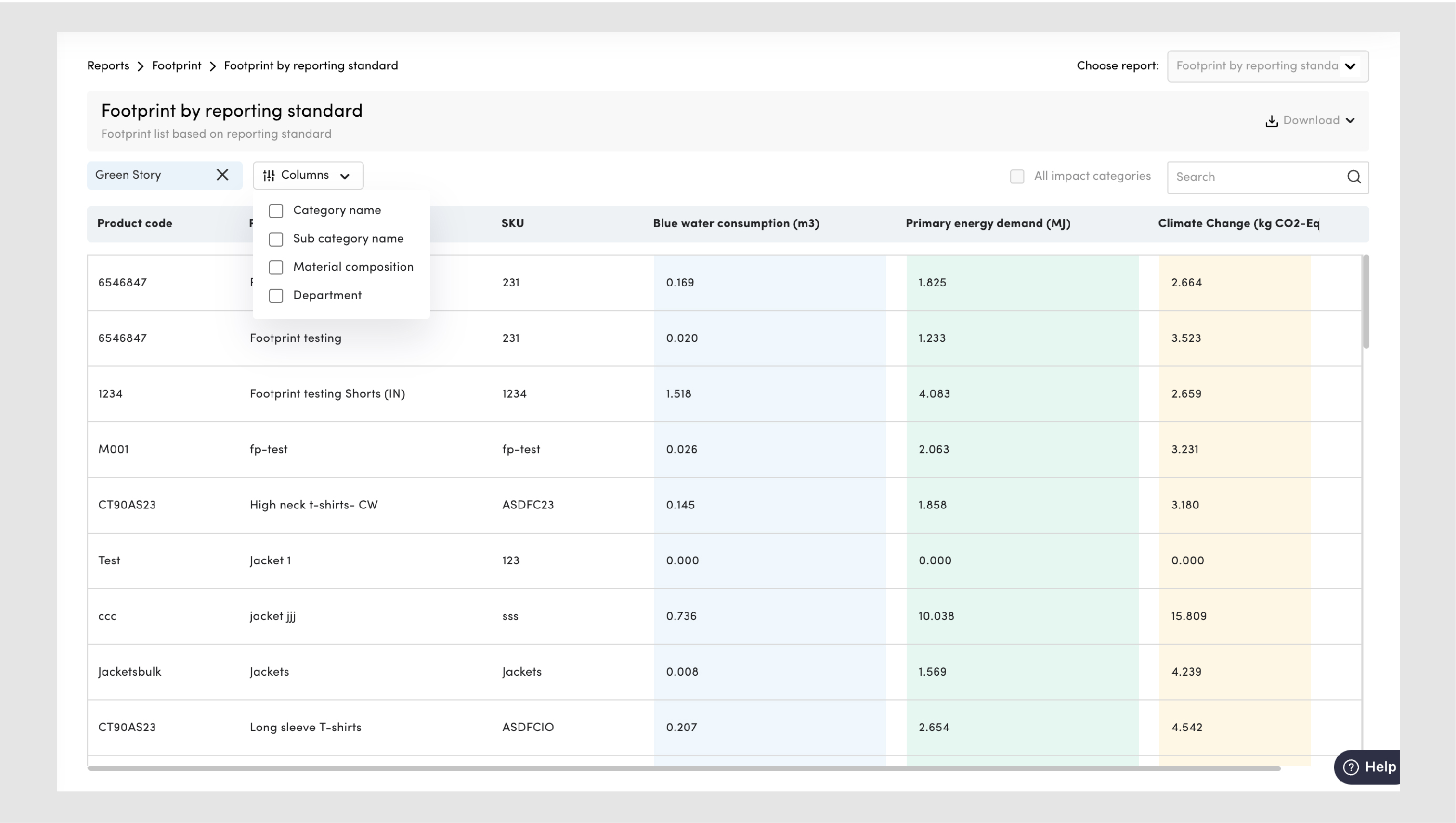Click the chevron after Reports breadcrumb
This screenshot has height=823, width=1456.
141,67
